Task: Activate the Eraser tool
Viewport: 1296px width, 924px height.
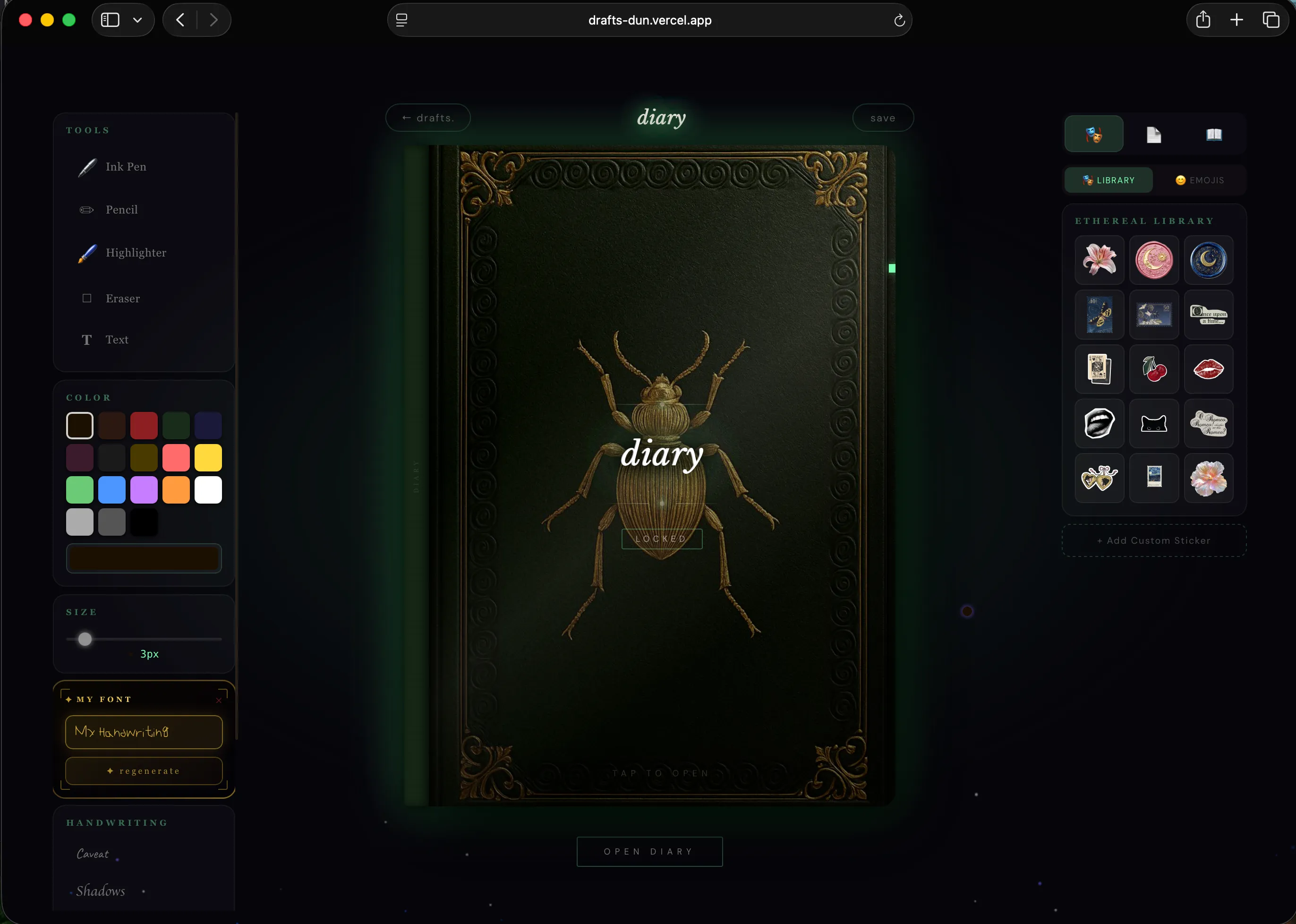Action: 122,299
